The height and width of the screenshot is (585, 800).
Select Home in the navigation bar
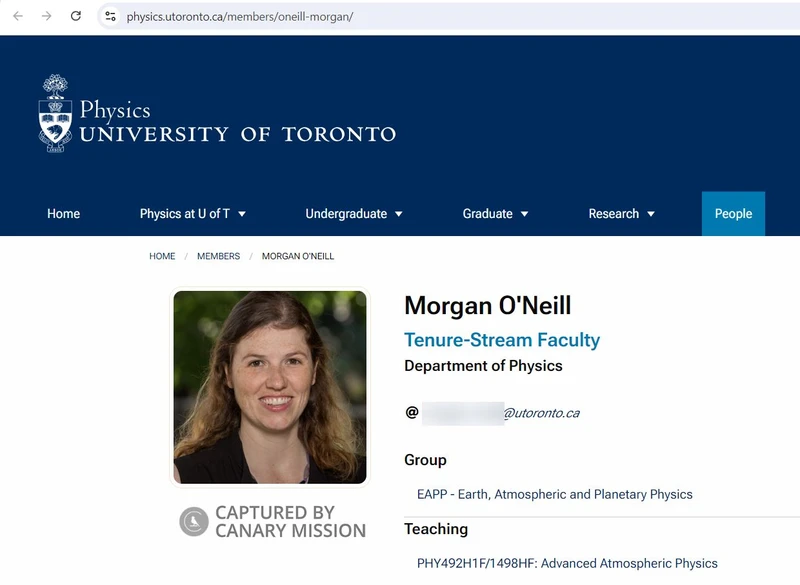click(64, 213)
